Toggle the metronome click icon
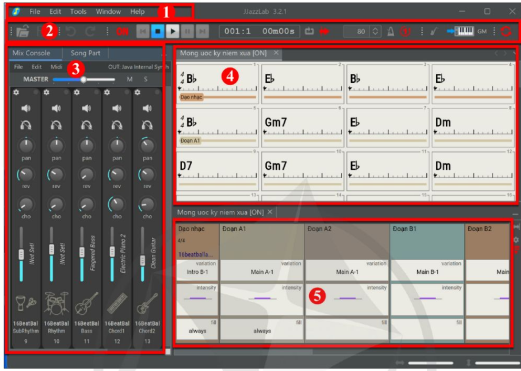This screenshot has height=371, width=521. coord(391,31)
